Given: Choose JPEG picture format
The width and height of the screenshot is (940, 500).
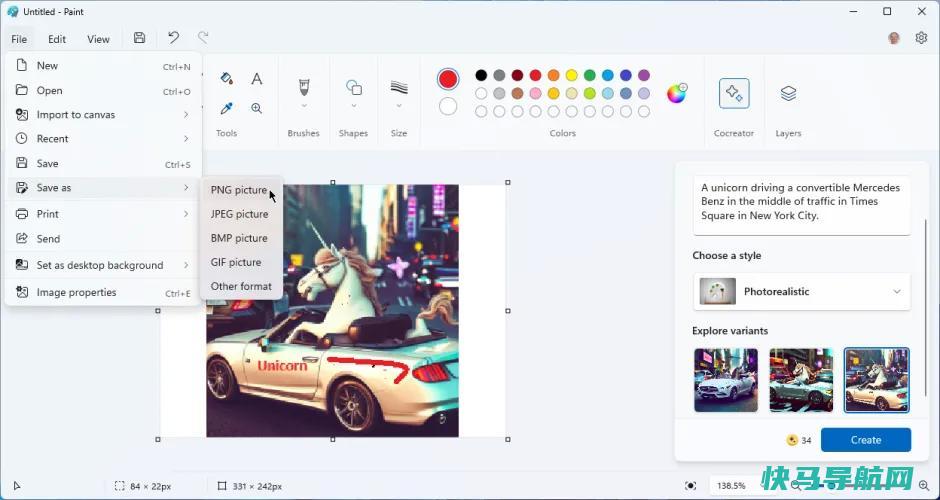Looking at the screenshot, I should point(241,214).
